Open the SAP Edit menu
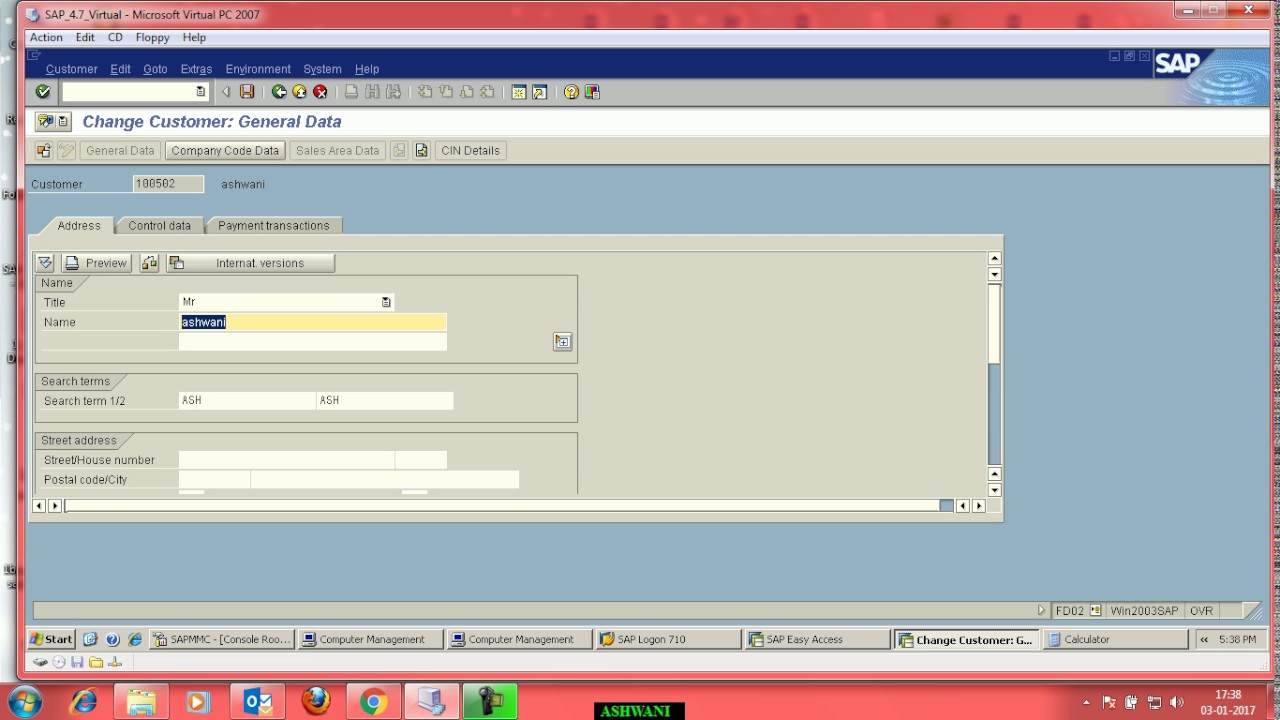This screenshot has width=1280, height=720. 120,69
